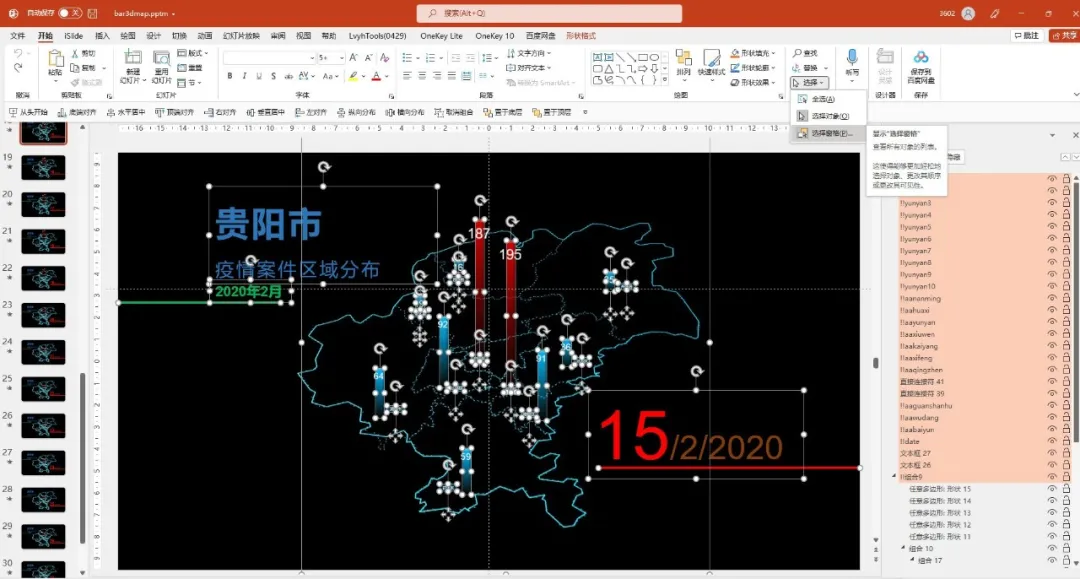
Task: Open the 设计 ribbon tab
Action: point(153,36)
